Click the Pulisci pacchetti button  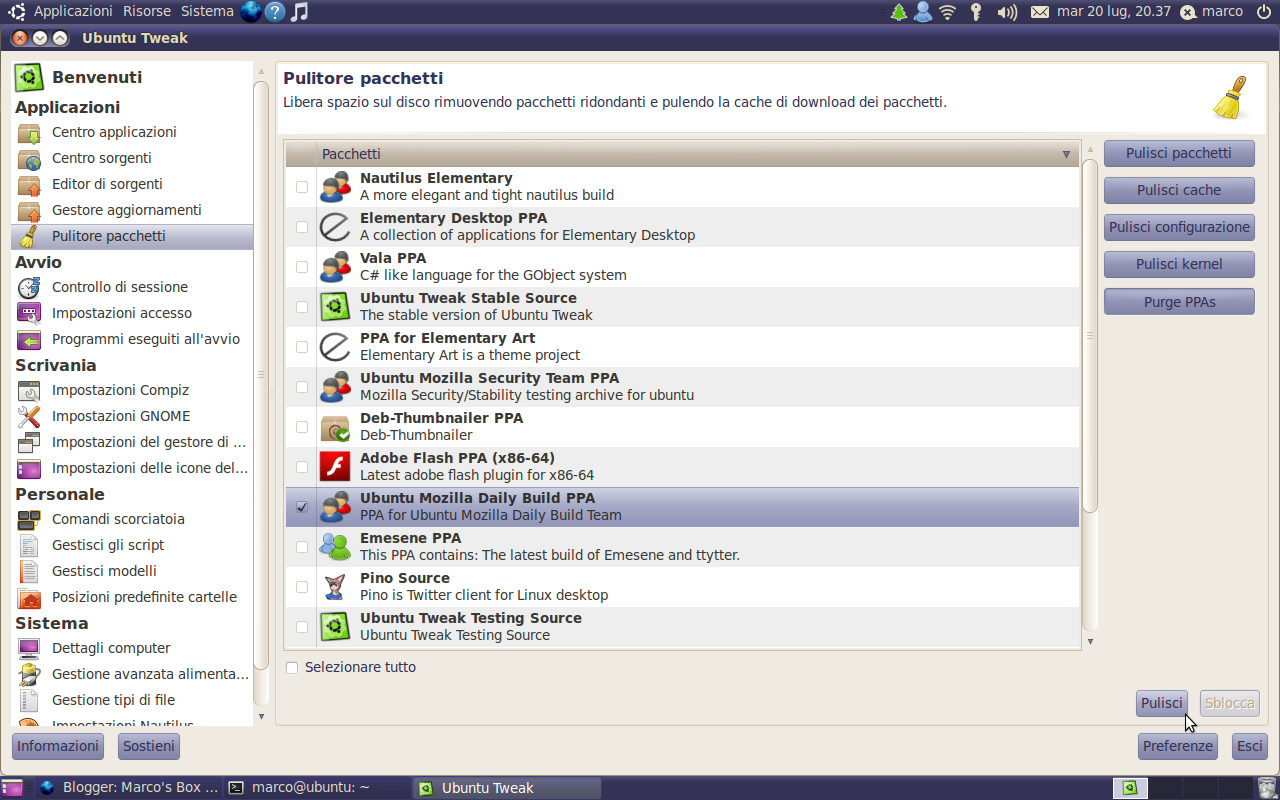(x=1179, y=153)
